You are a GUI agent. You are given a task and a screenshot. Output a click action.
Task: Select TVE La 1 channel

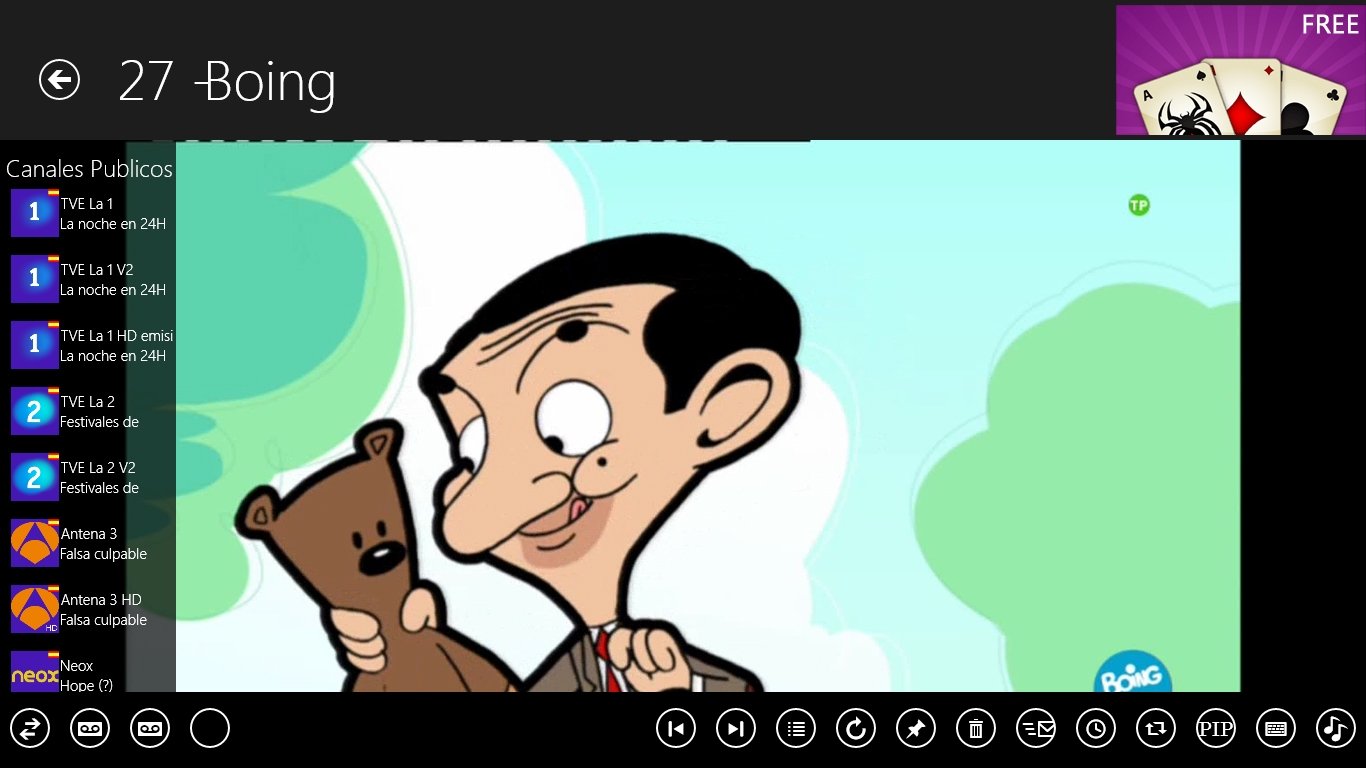[92, 213]
